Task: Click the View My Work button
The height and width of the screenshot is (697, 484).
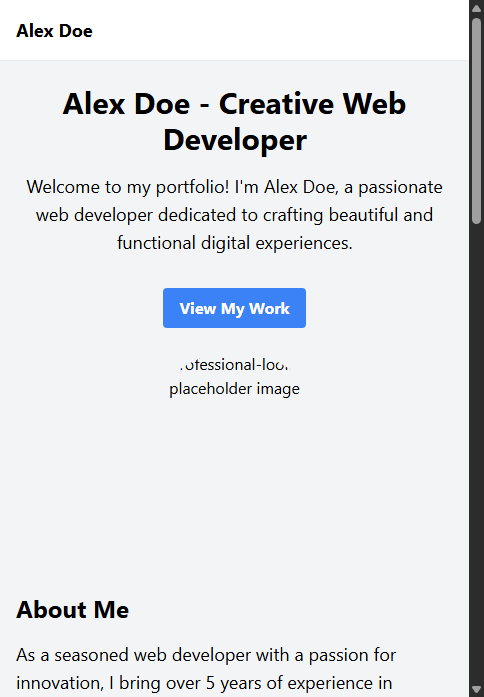Action: click(x=234, y=308)
